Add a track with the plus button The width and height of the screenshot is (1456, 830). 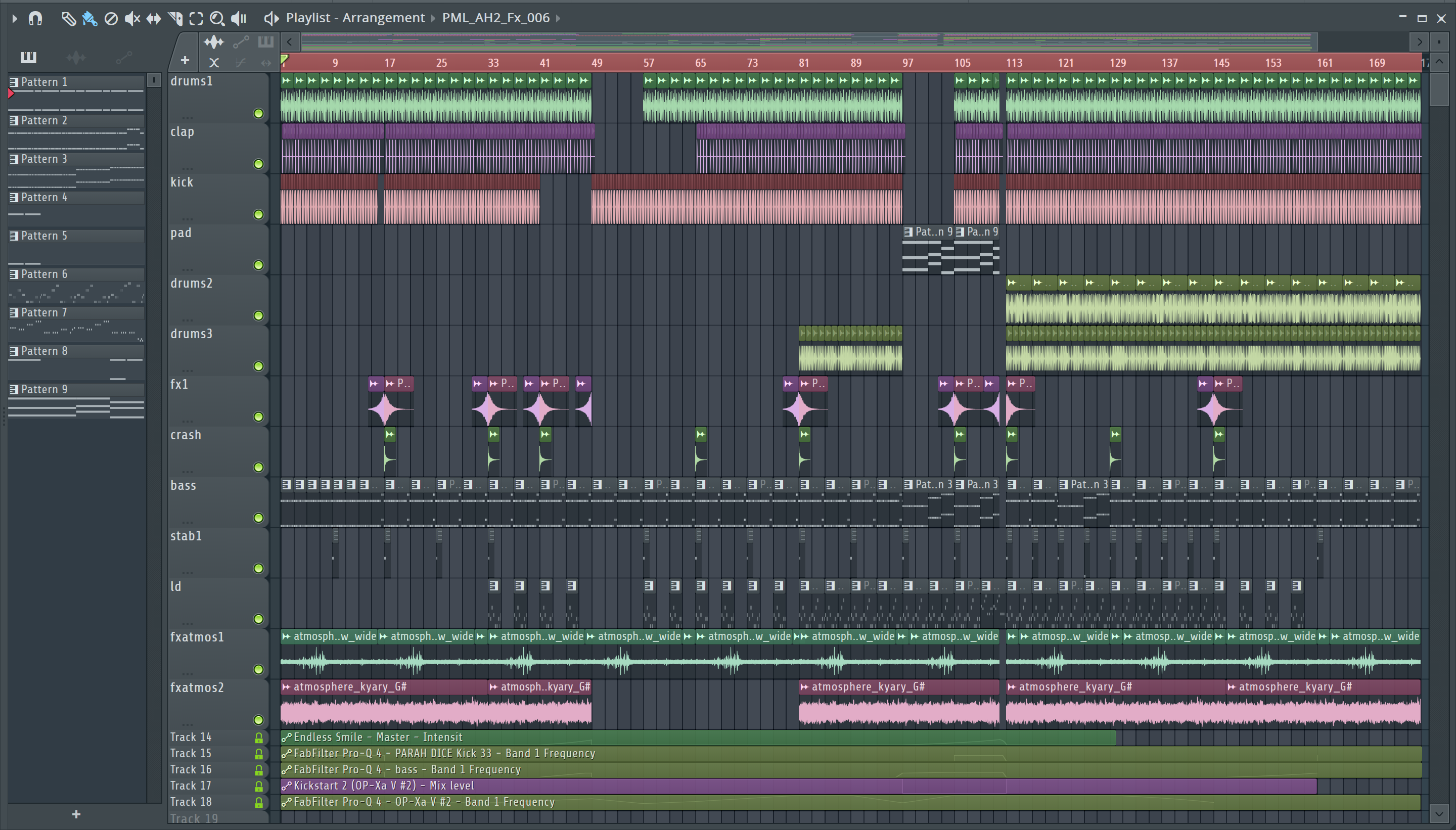[185, 60]
